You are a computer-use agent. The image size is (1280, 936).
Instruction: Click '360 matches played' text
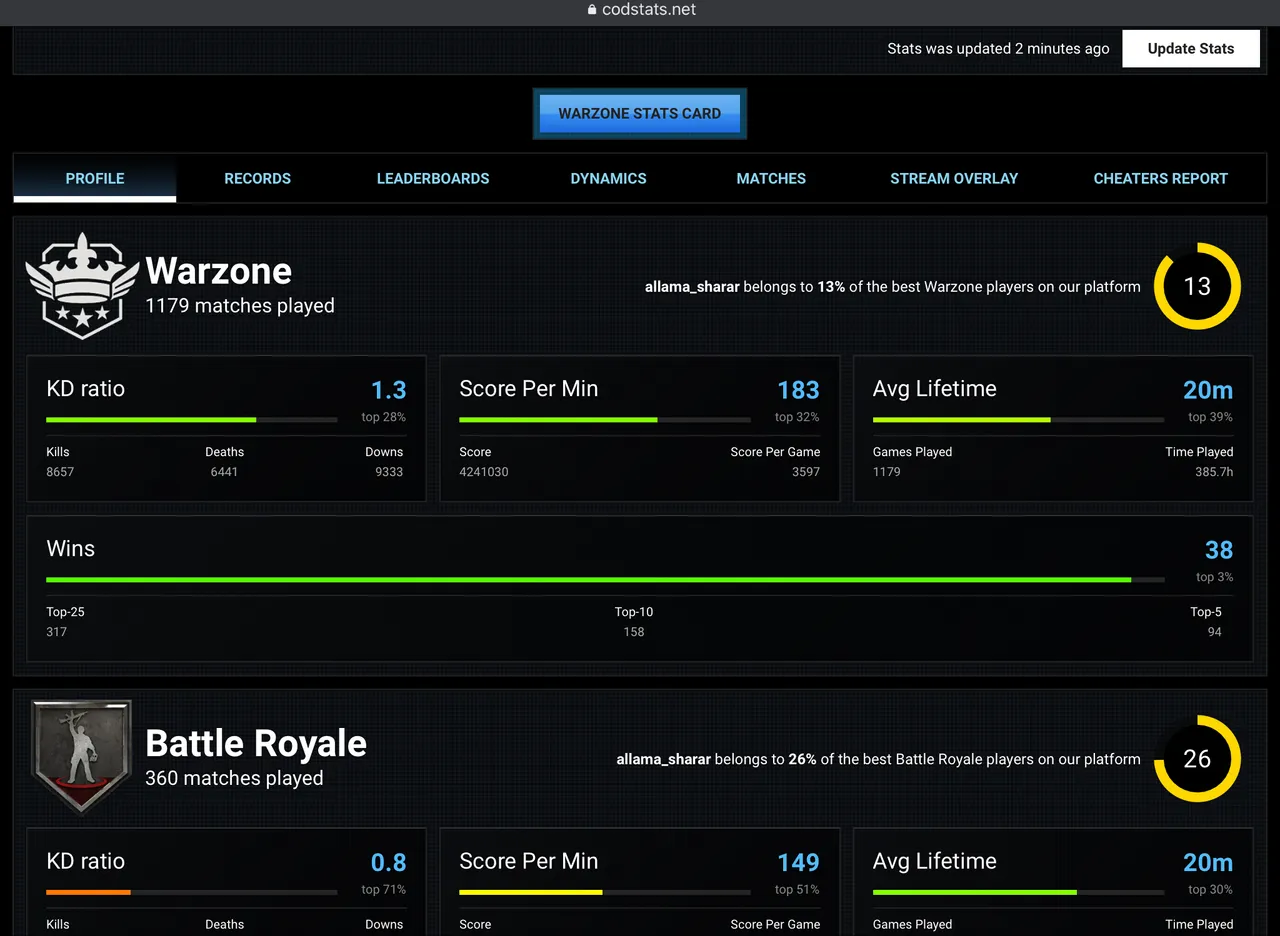point(234,778)
